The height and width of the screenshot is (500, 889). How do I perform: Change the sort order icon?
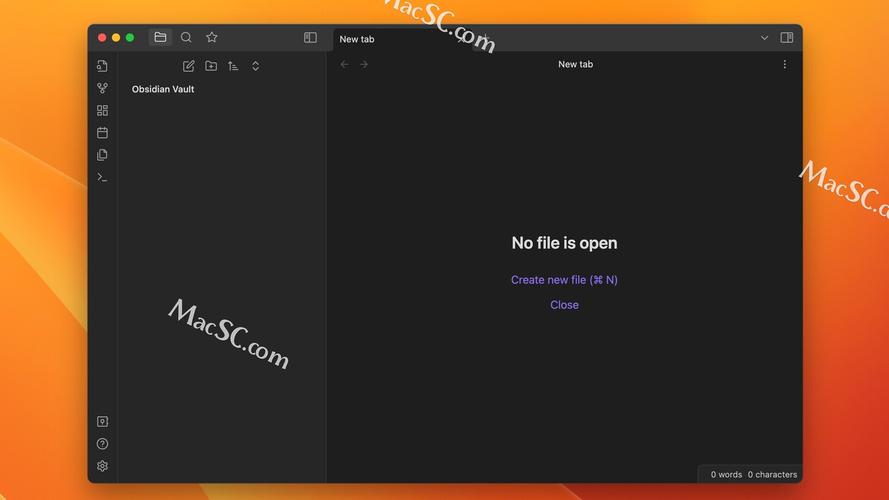click(233, 66)
